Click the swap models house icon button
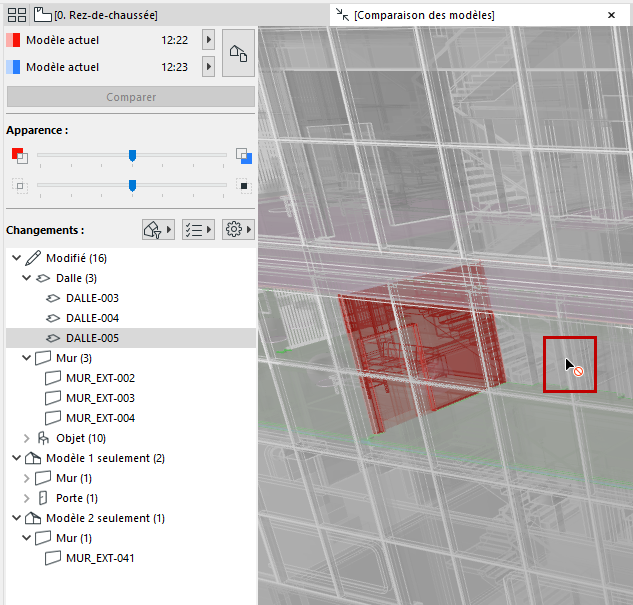The image size is (633, 605). point(238,53)
